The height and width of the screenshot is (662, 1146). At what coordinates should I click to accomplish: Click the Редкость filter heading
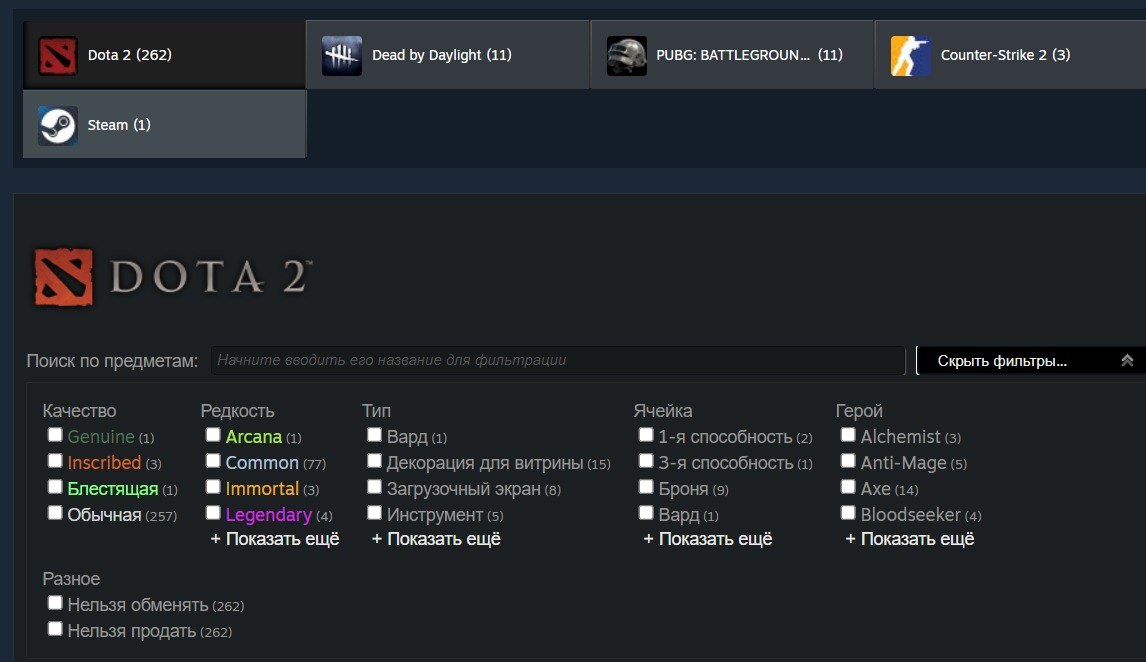coord(238,411)
